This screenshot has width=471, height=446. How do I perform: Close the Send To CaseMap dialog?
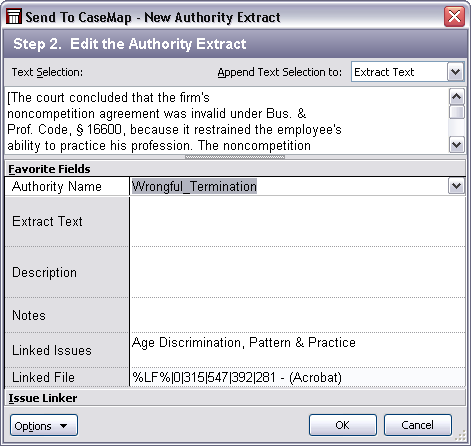[x=454, y=16]
